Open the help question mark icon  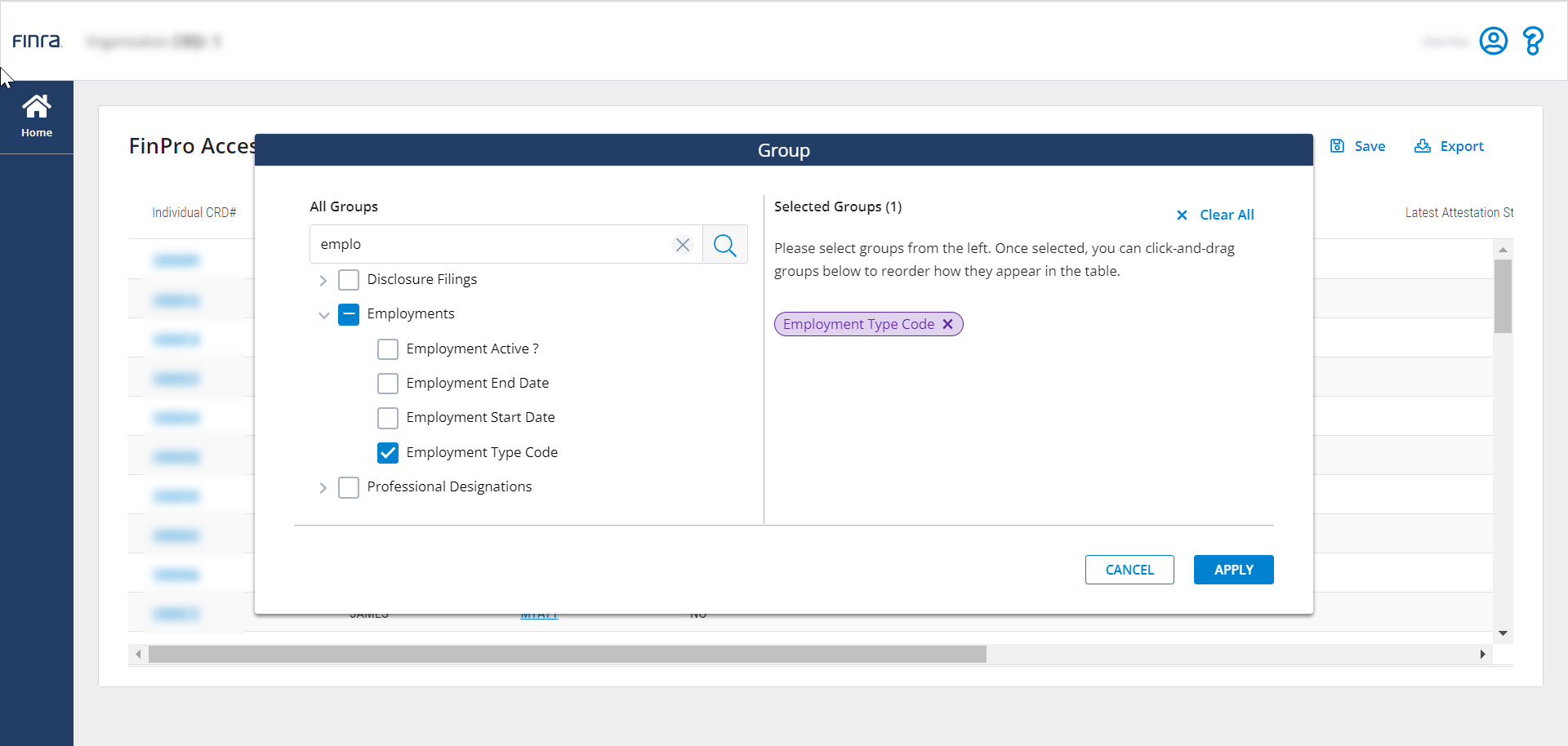[x=1533, y=41]
